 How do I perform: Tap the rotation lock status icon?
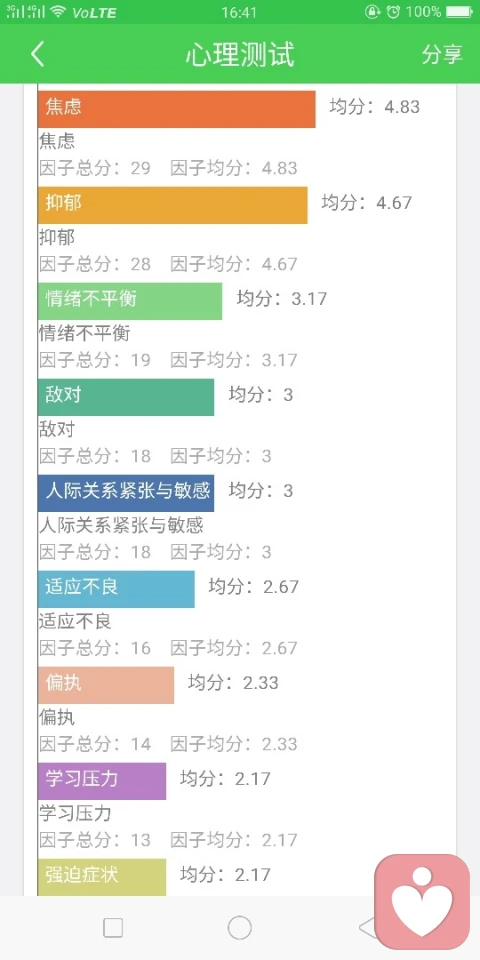click(x=372, y=12)
